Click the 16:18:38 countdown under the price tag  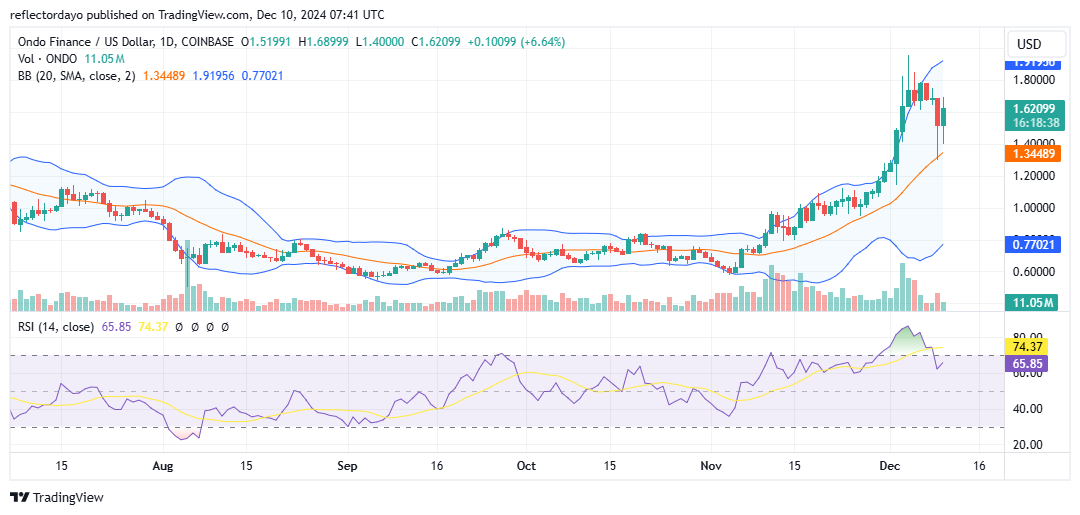click(1035, 121)
